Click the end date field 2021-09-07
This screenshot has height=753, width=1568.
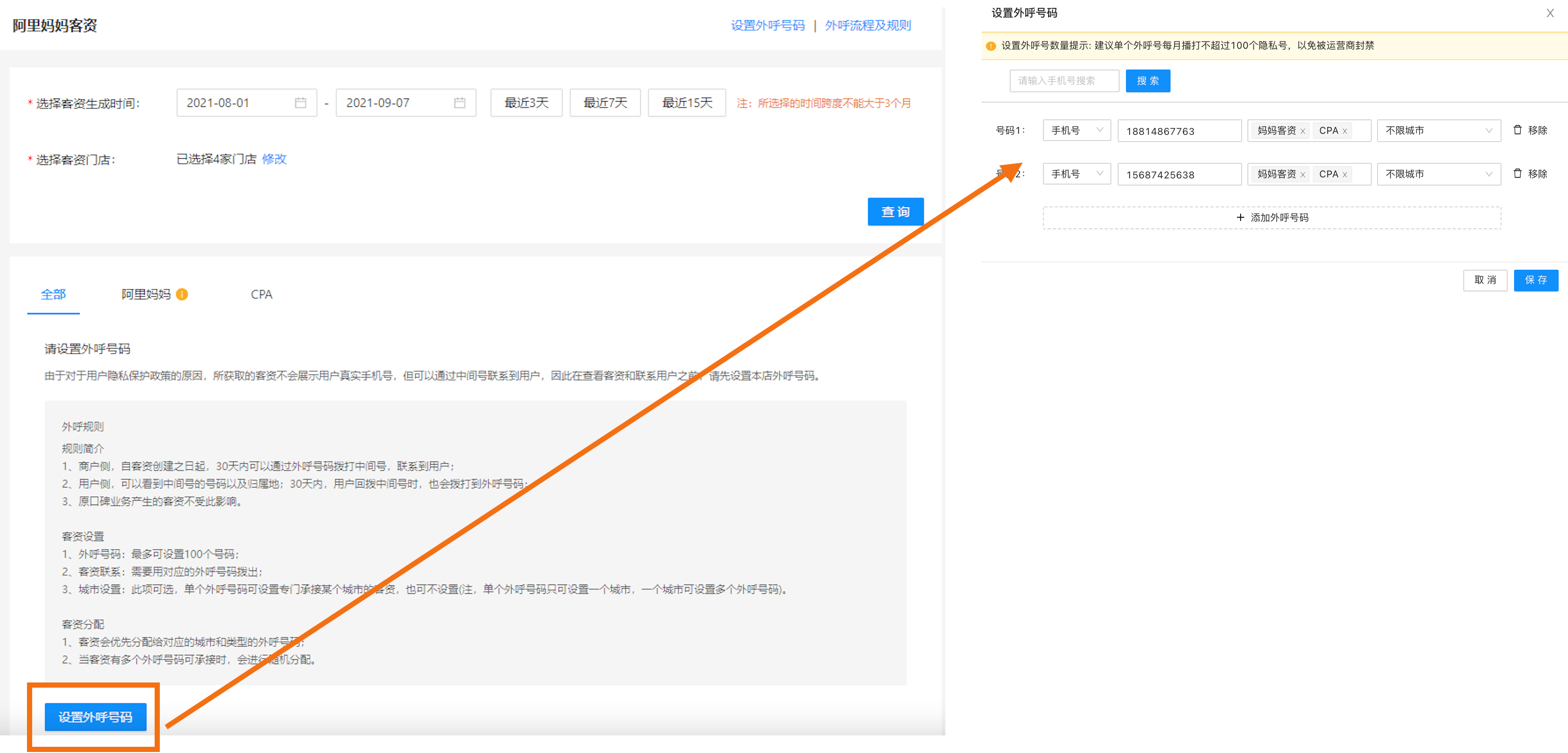pyautogui.click(x=406, y=103)
